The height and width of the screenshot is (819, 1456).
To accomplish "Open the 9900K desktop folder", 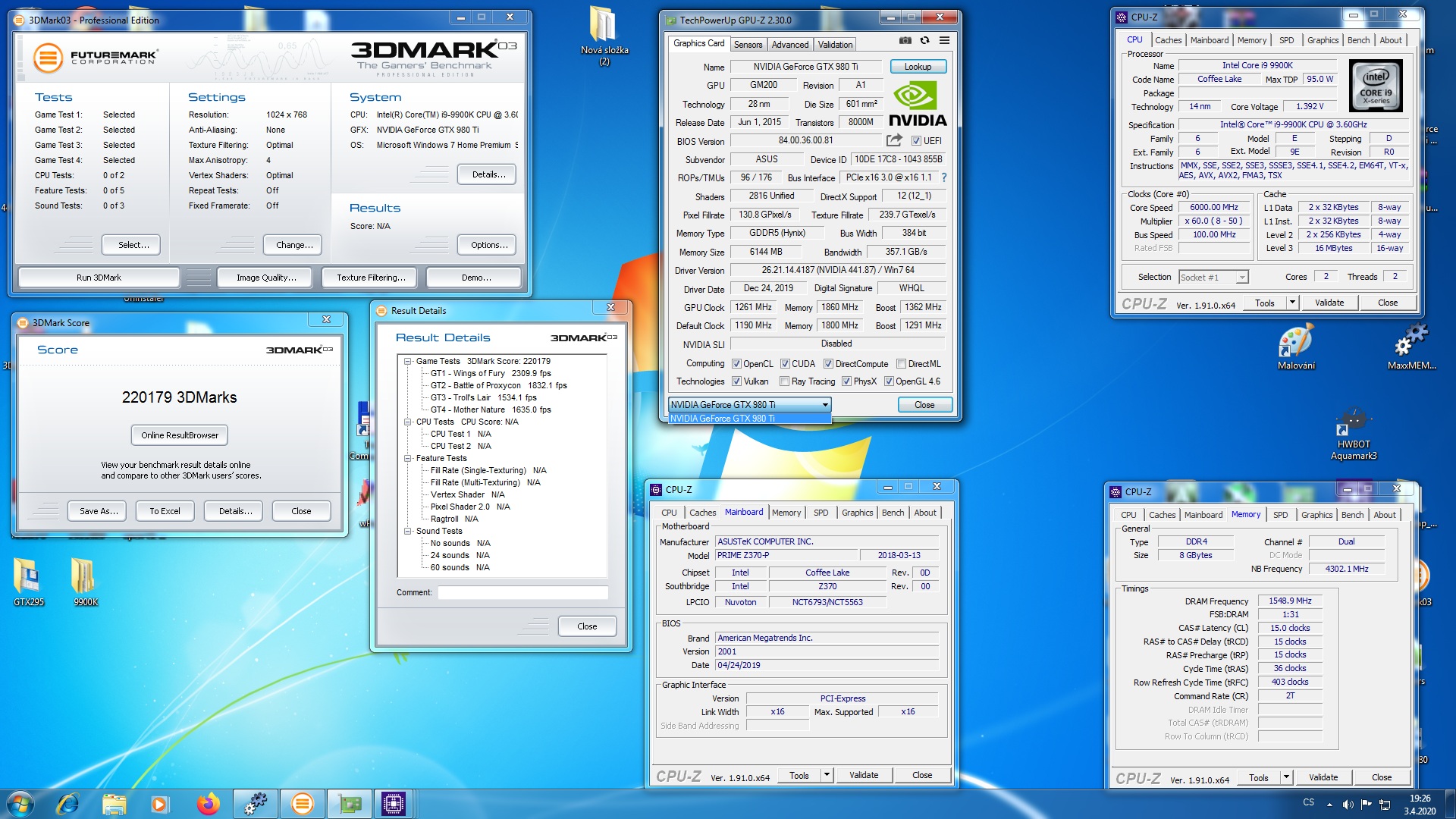I will [85, 582].
